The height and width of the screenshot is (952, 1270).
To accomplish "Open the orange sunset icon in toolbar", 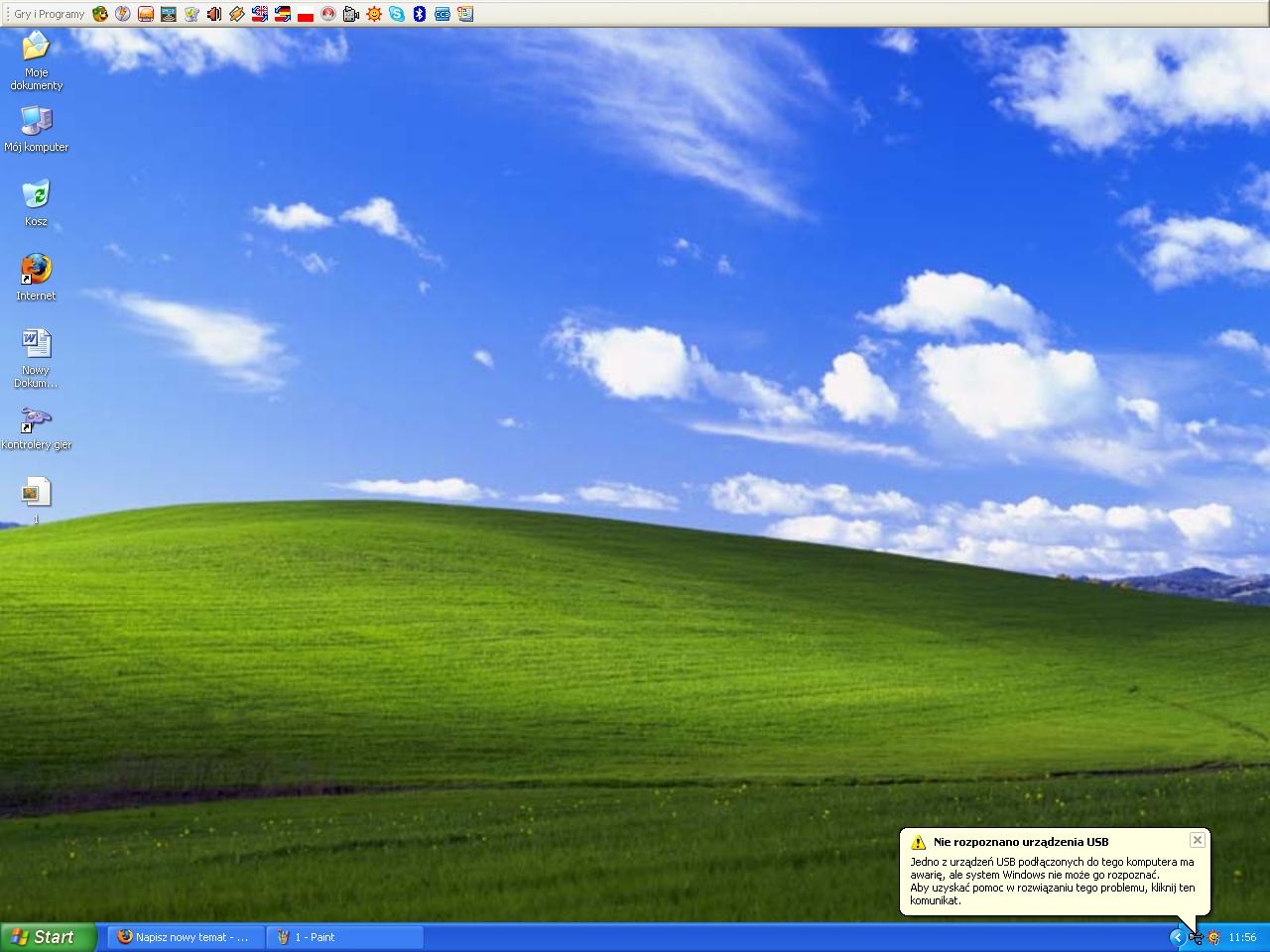I will click(x=146, y=14).
